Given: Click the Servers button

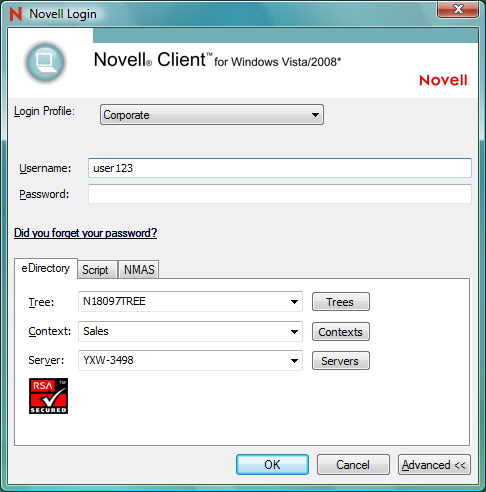Looking at the screenshot, I should click(x=341, y=361).
